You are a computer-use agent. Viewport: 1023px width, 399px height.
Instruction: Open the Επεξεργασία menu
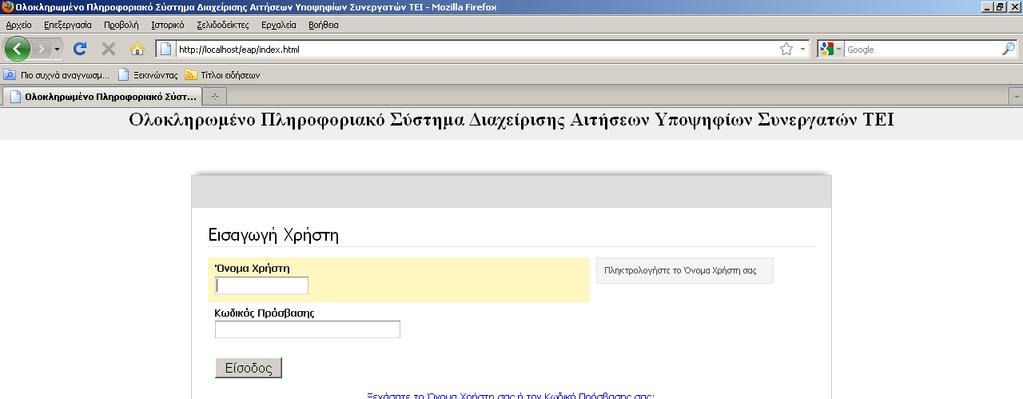click(68, 25)
